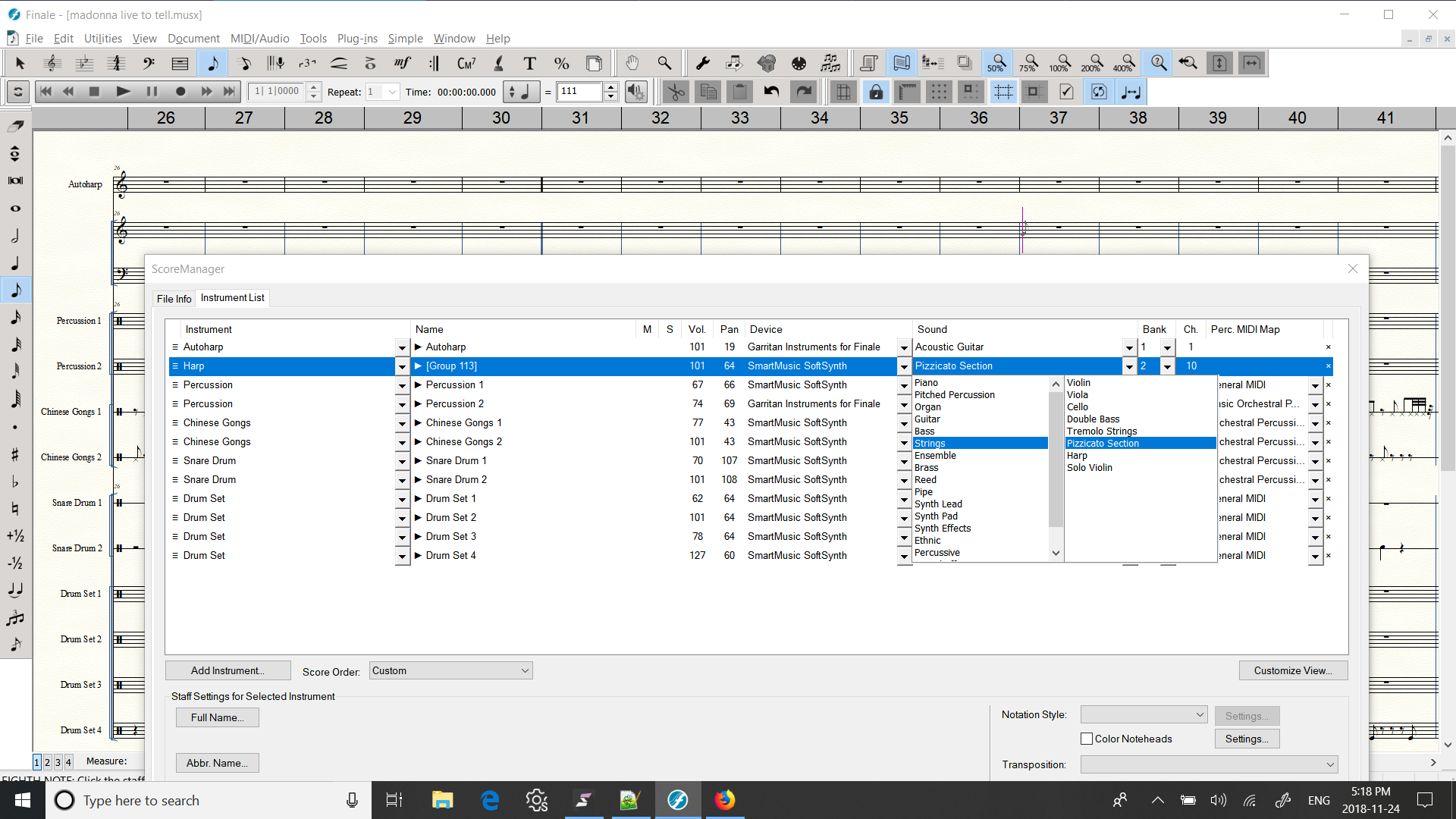This screenshot has height=819, width=1456.
Task: Click the Customize View button
Action: [1292, 670]
